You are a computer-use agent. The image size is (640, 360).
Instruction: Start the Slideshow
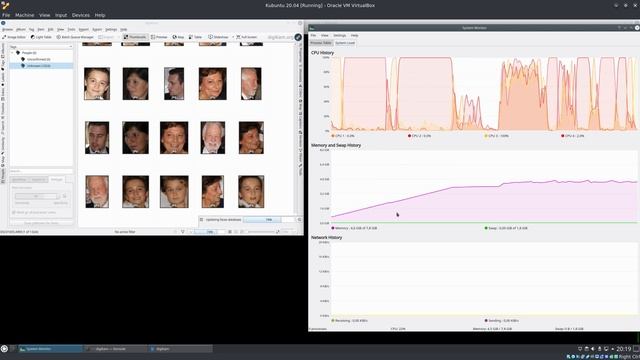coord(218,37)
